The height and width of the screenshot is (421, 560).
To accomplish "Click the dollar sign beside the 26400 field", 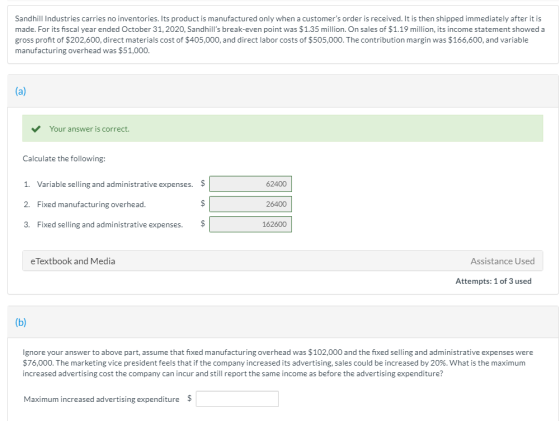I will coord(202,203).
